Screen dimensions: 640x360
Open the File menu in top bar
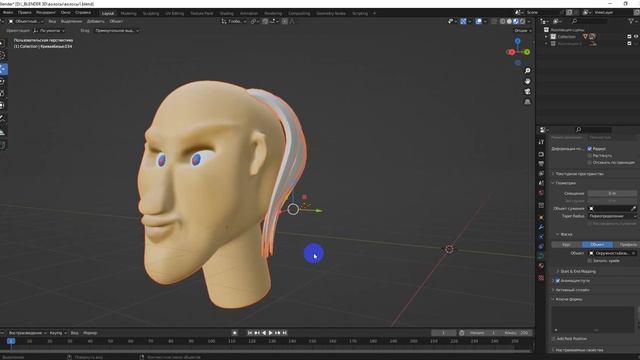[x=8, y=13]
